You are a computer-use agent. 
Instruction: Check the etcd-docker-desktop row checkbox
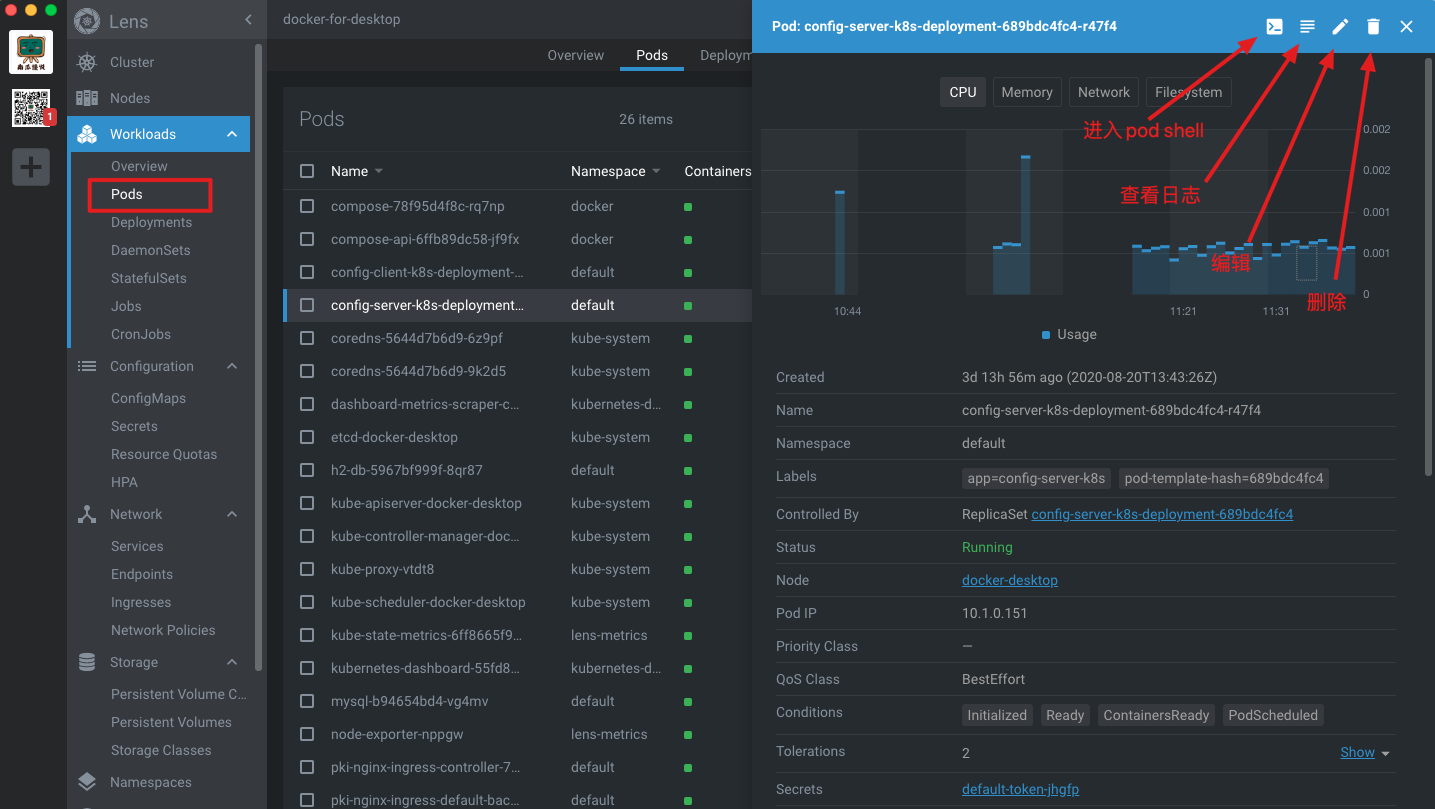[307, 437]
